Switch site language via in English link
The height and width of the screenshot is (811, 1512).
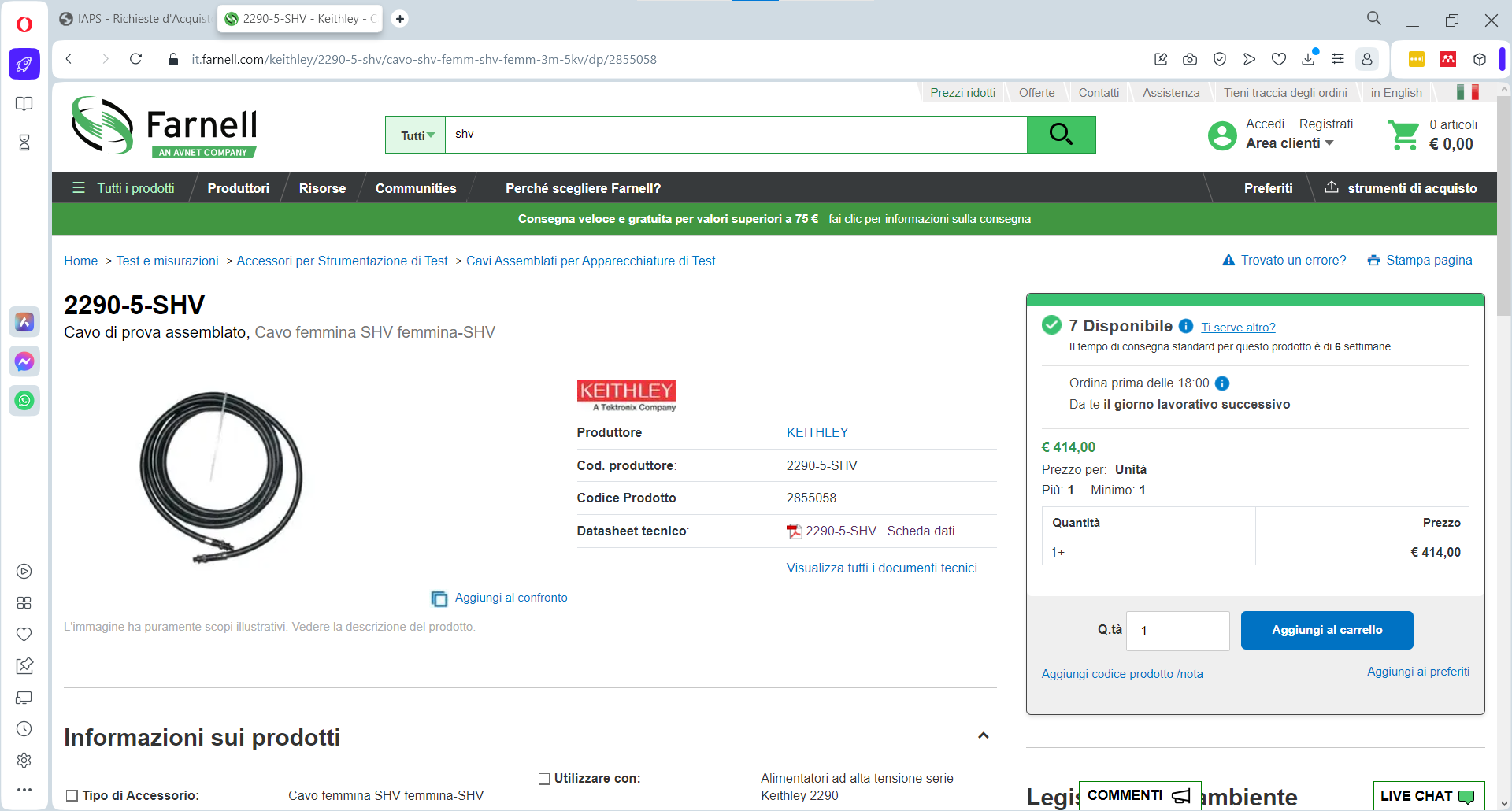(1396, 93)
